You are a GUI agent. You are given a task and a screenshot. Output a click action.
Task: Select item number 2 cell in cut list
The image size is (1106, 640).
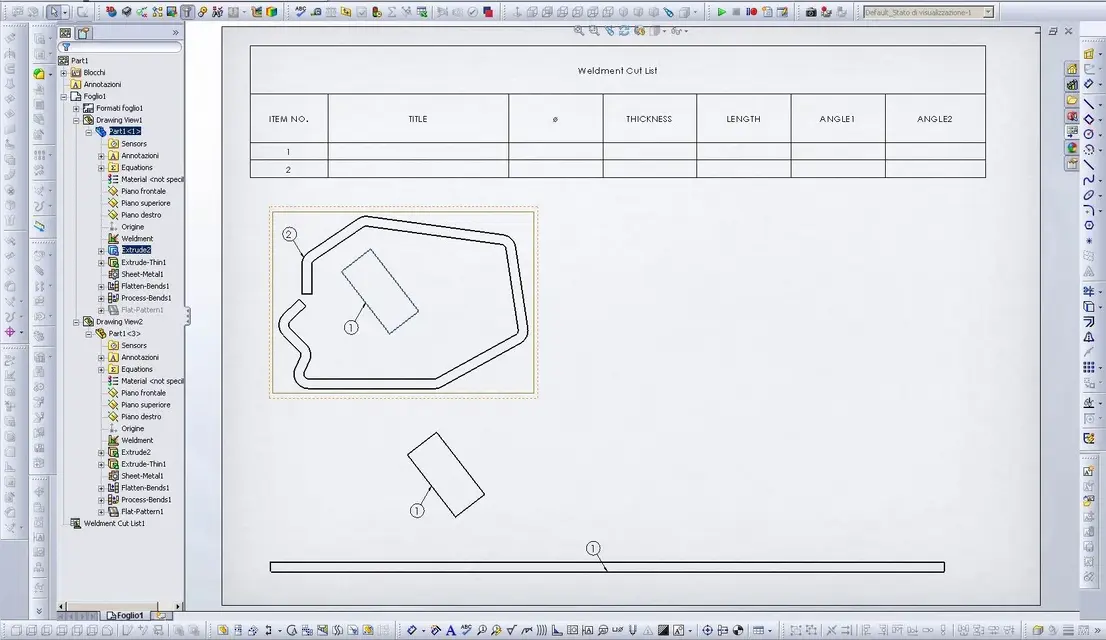click(288, 169)
